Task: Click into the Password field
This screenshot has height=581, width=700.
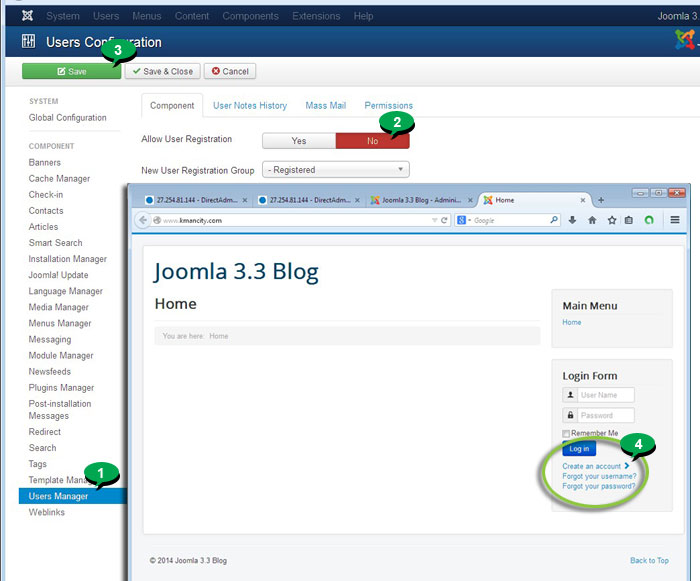Action: pos(606,415)
